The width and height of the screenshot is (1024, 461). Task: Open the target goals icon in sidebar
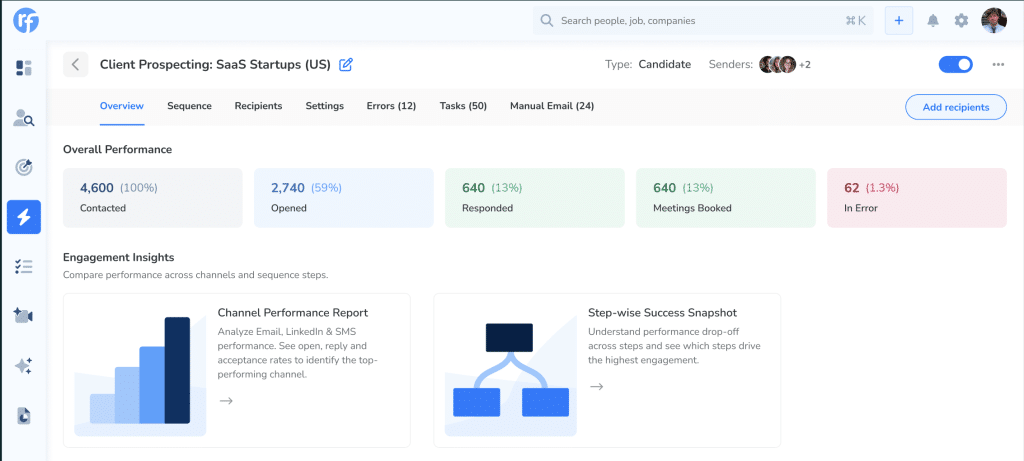(x=24, y=168)
